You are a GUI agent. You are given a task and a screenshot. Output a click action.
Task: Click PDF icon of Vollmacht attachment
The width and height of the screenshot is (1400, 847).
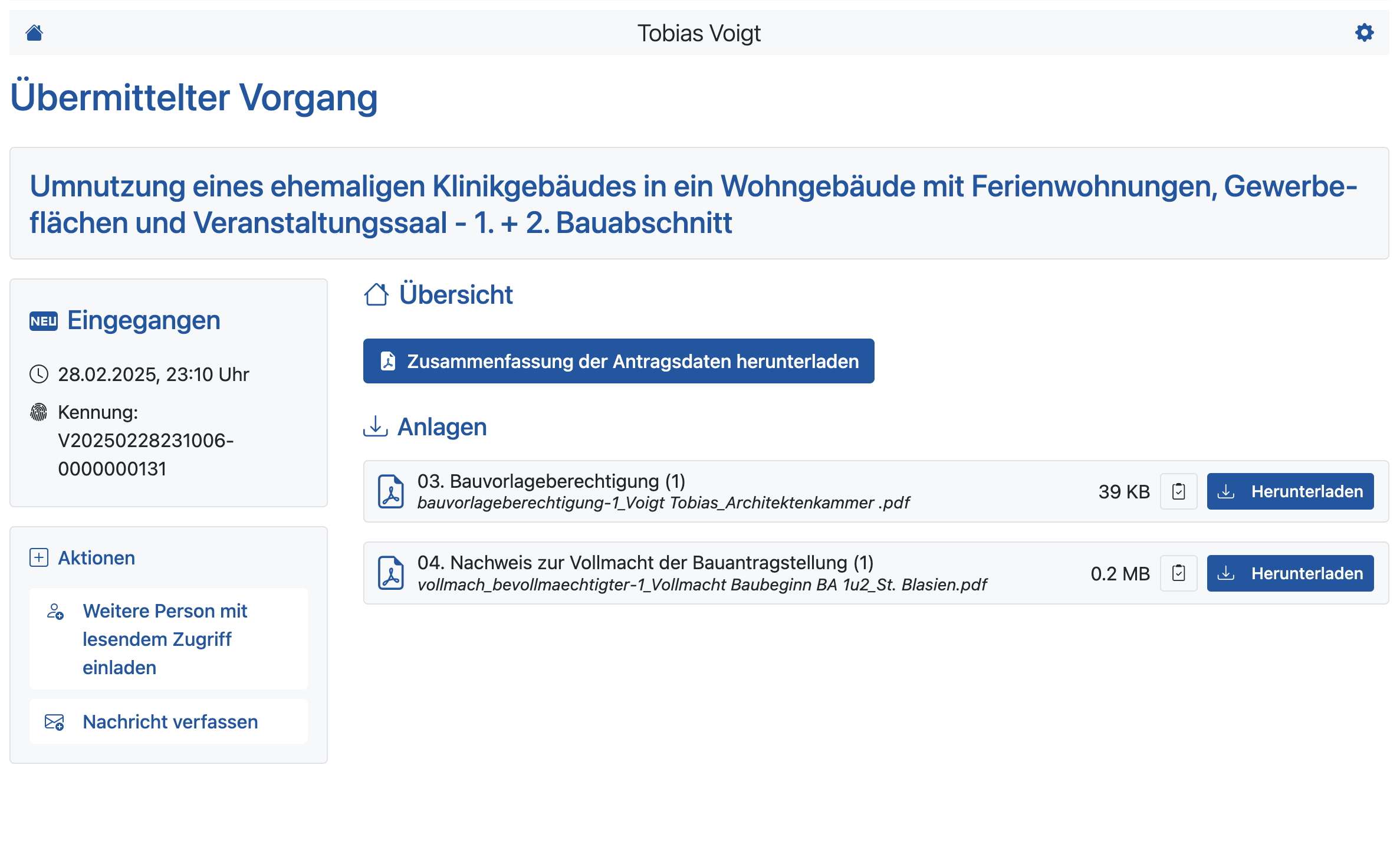[x=391, y=573]
